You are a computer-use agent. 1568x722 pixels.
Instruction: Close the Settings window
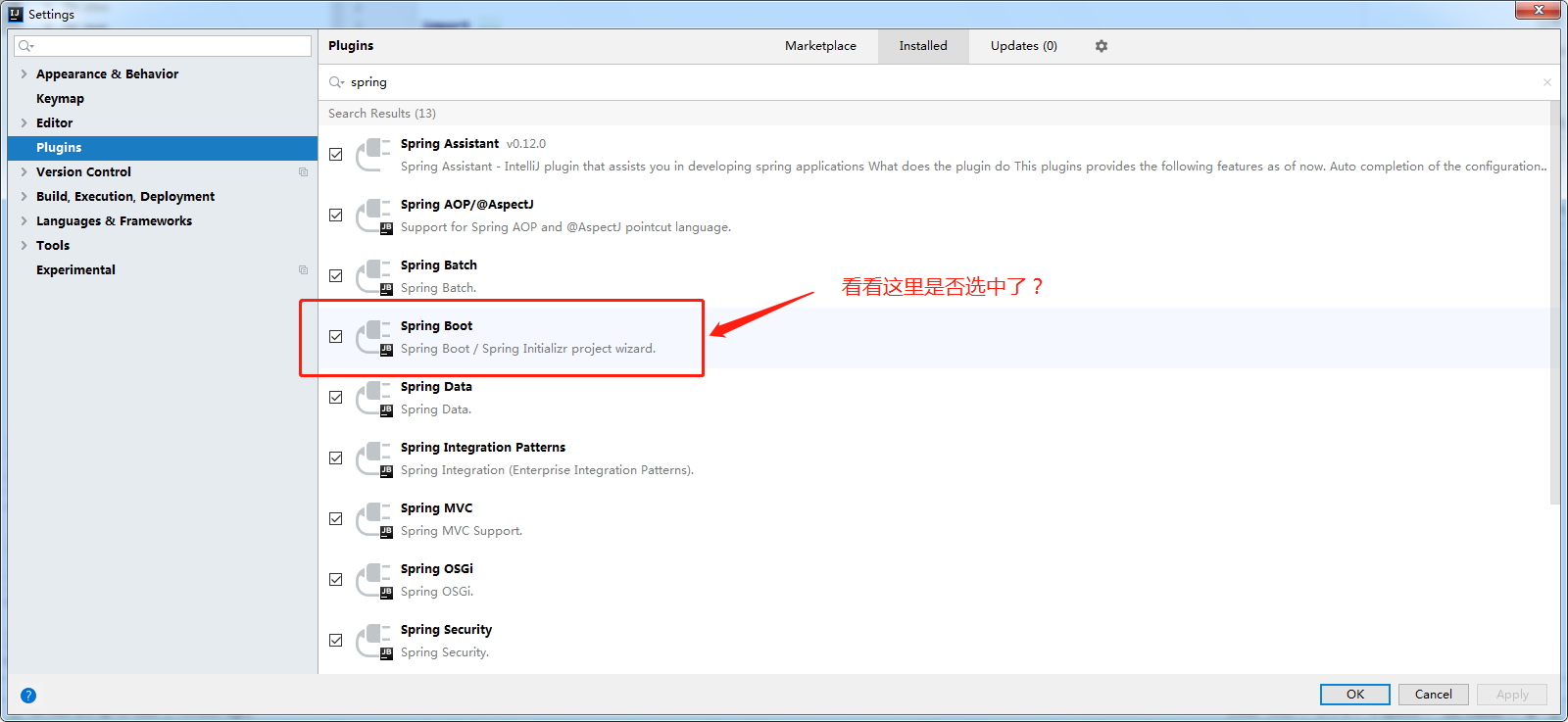click(1539, 10)
